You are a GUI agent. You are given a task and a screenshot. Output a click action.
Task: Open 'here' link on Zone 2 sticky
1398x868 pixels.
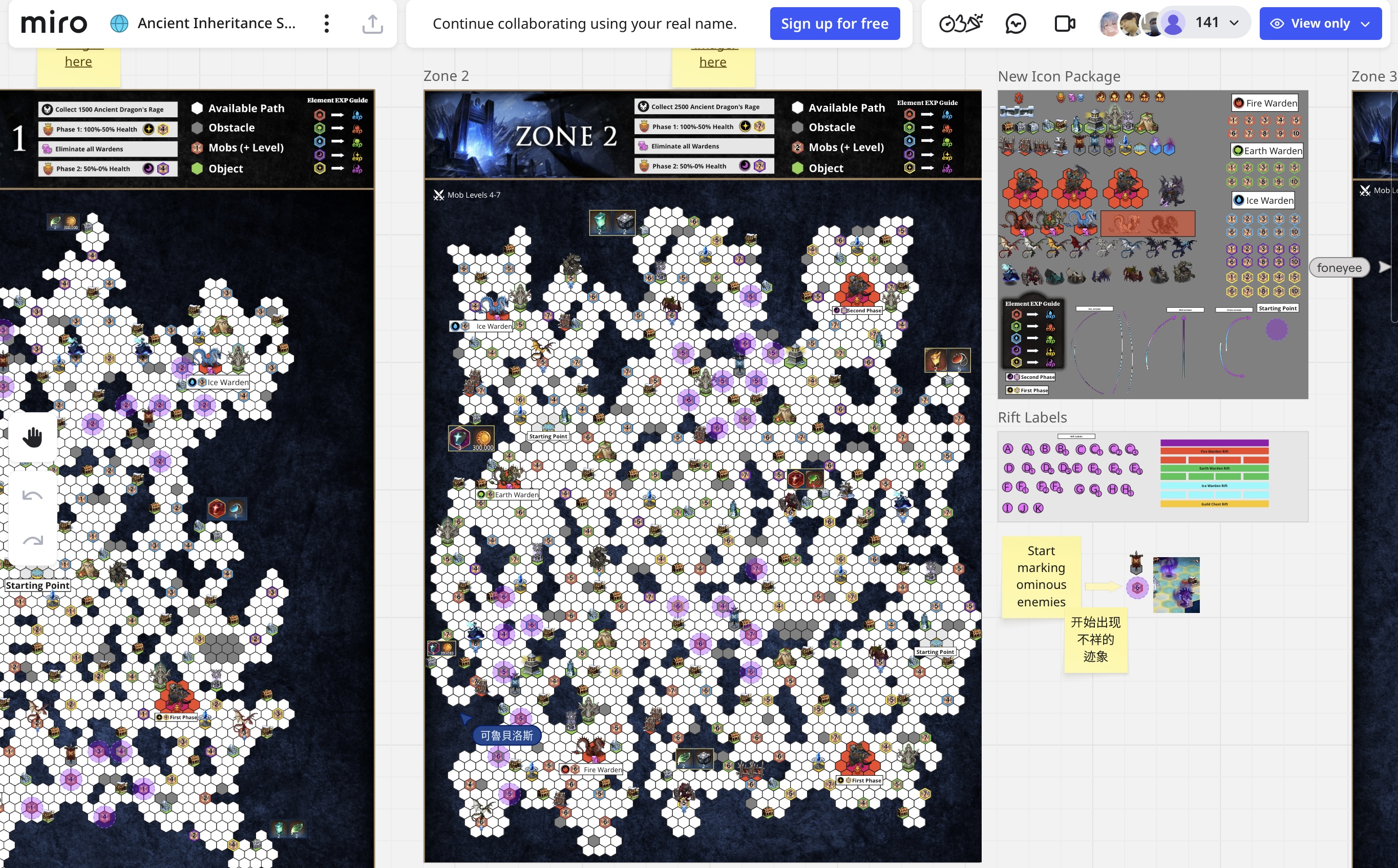[712, 62]
